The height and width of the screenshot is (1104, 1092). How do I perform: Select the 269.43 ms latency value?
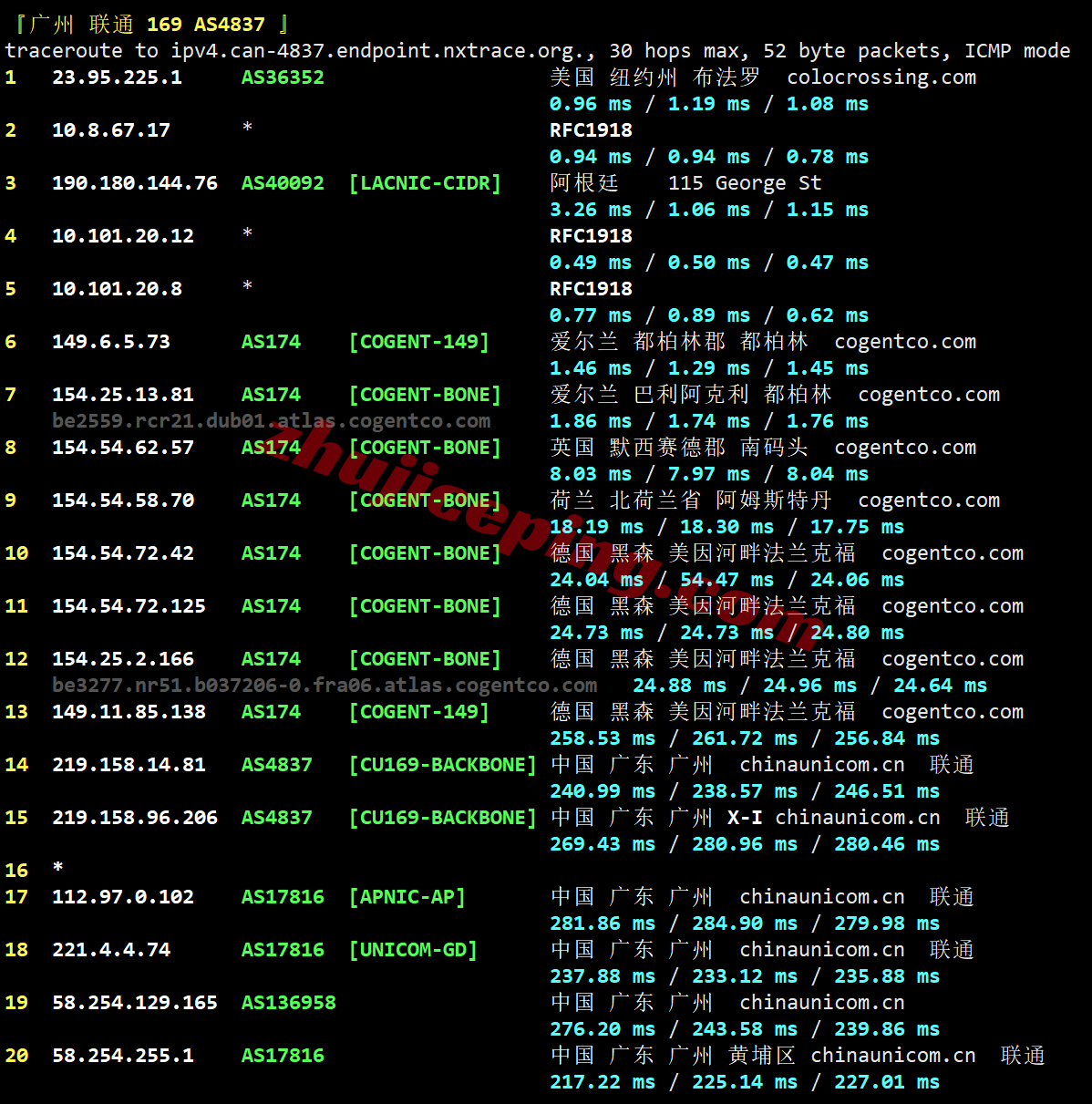pyautogui.click(x=603, y=844)
